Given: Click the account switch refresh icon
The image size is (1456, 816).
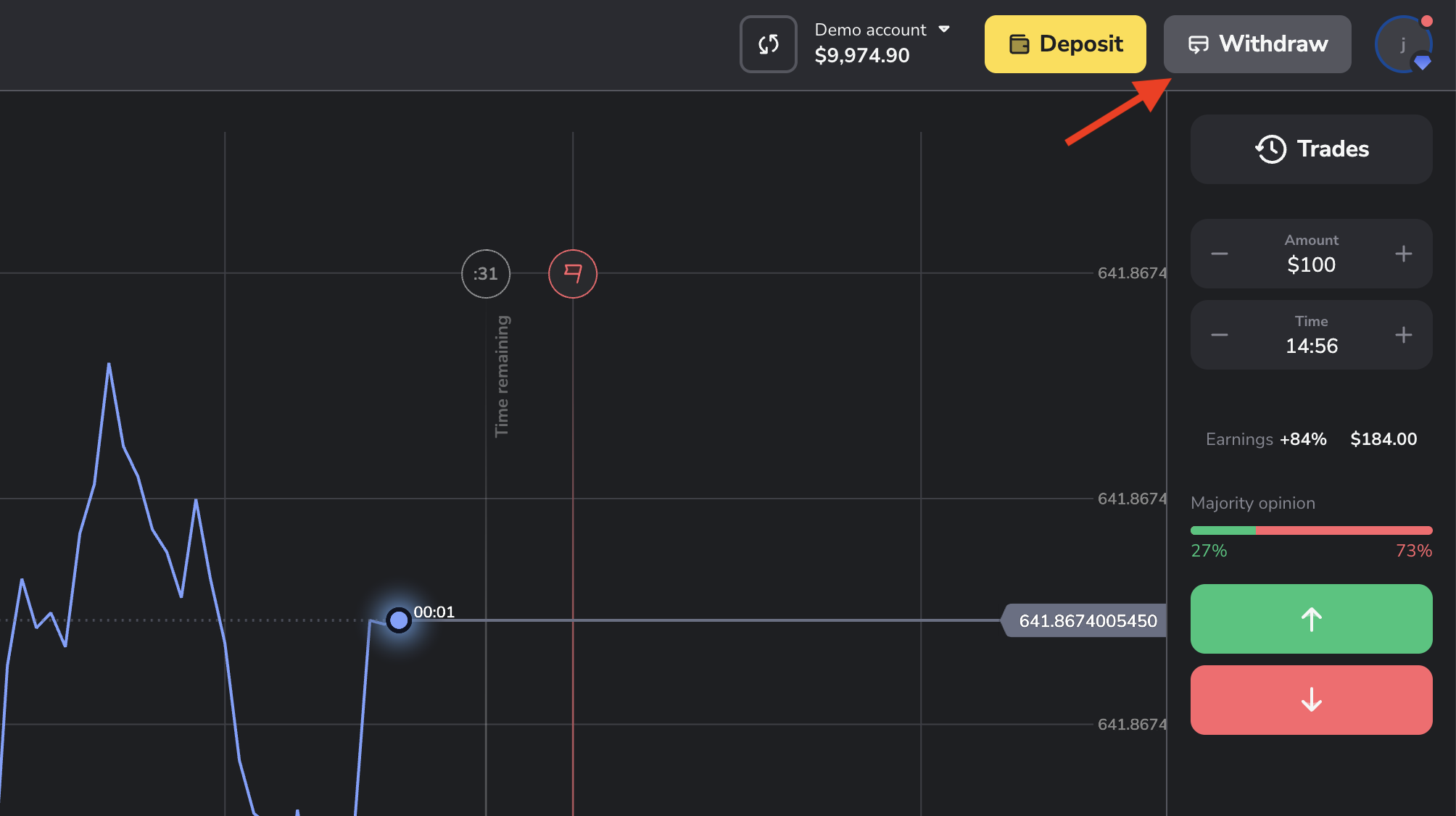Looking at the screenshot, I should tap(768, 44).
